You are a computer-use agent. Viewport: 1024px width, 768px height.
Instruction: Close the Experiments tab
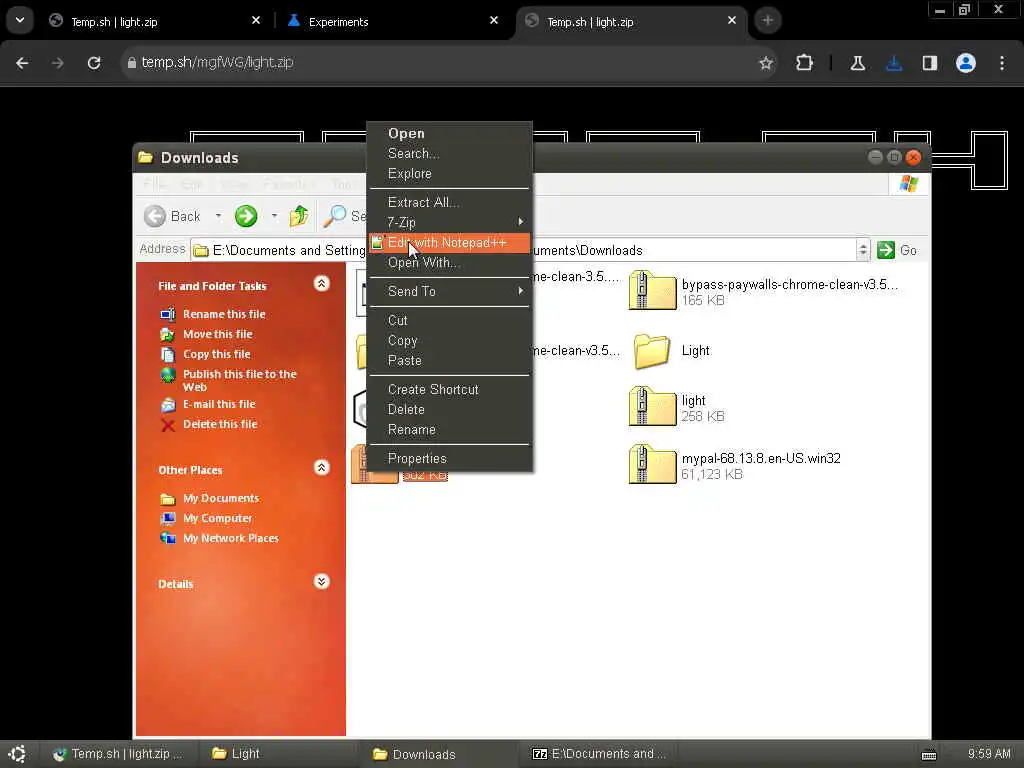494,20
